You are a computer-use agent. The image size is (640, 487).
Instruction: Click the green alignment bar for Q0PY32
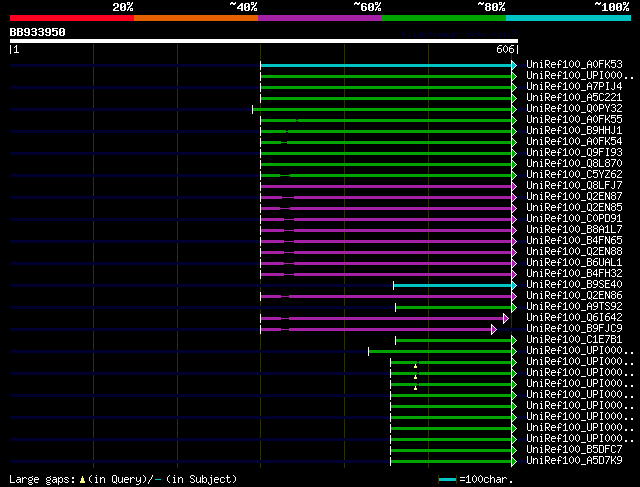pyautogui.click(x=382, y=109)
